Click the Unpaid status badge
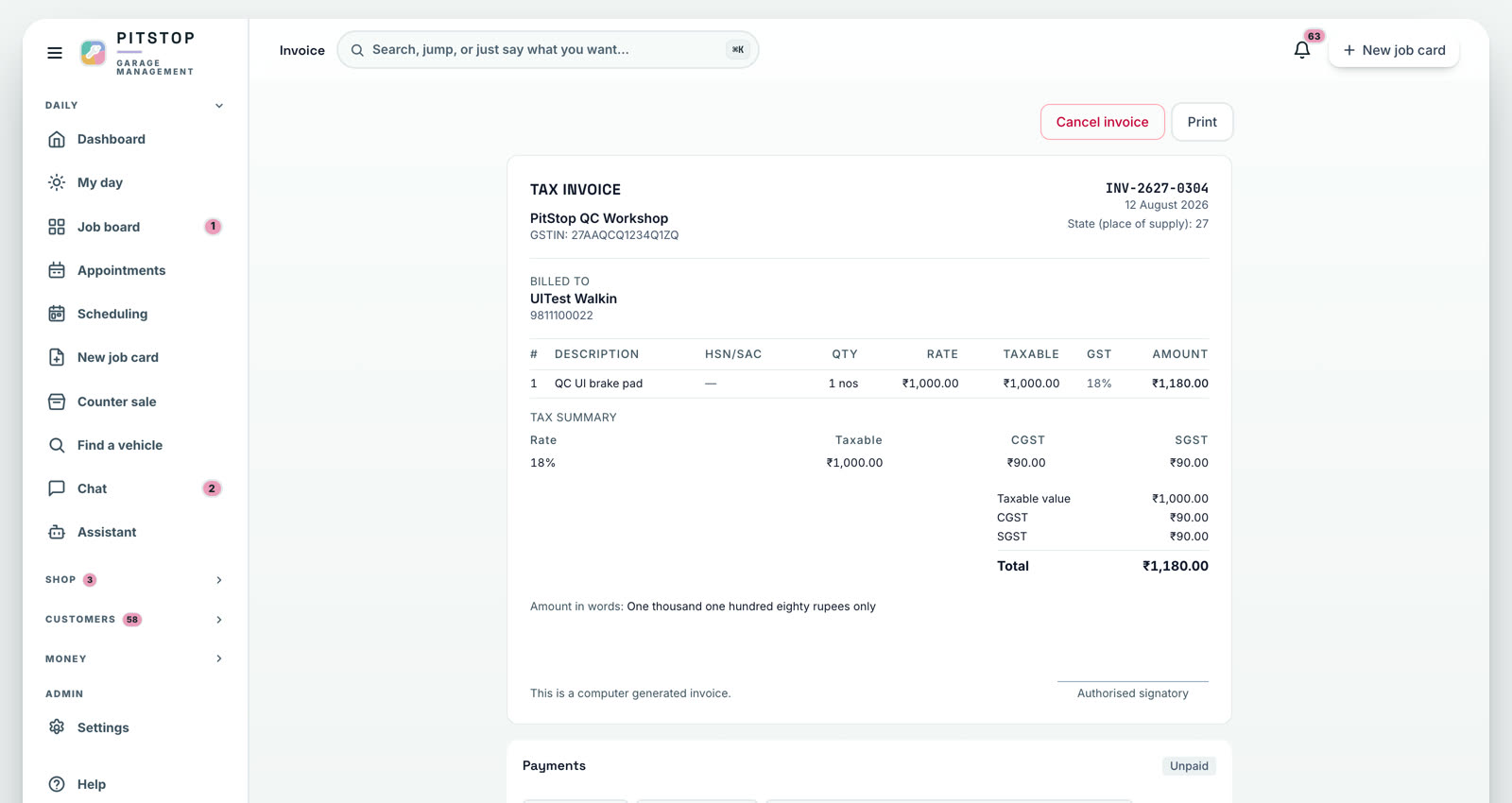The width and height of the screenshot is (1512, 803). pos(1189,766)
